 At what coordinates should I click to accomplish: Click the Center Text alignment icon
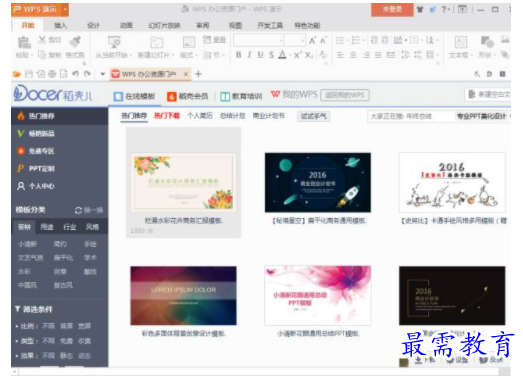tap(353, 55)
